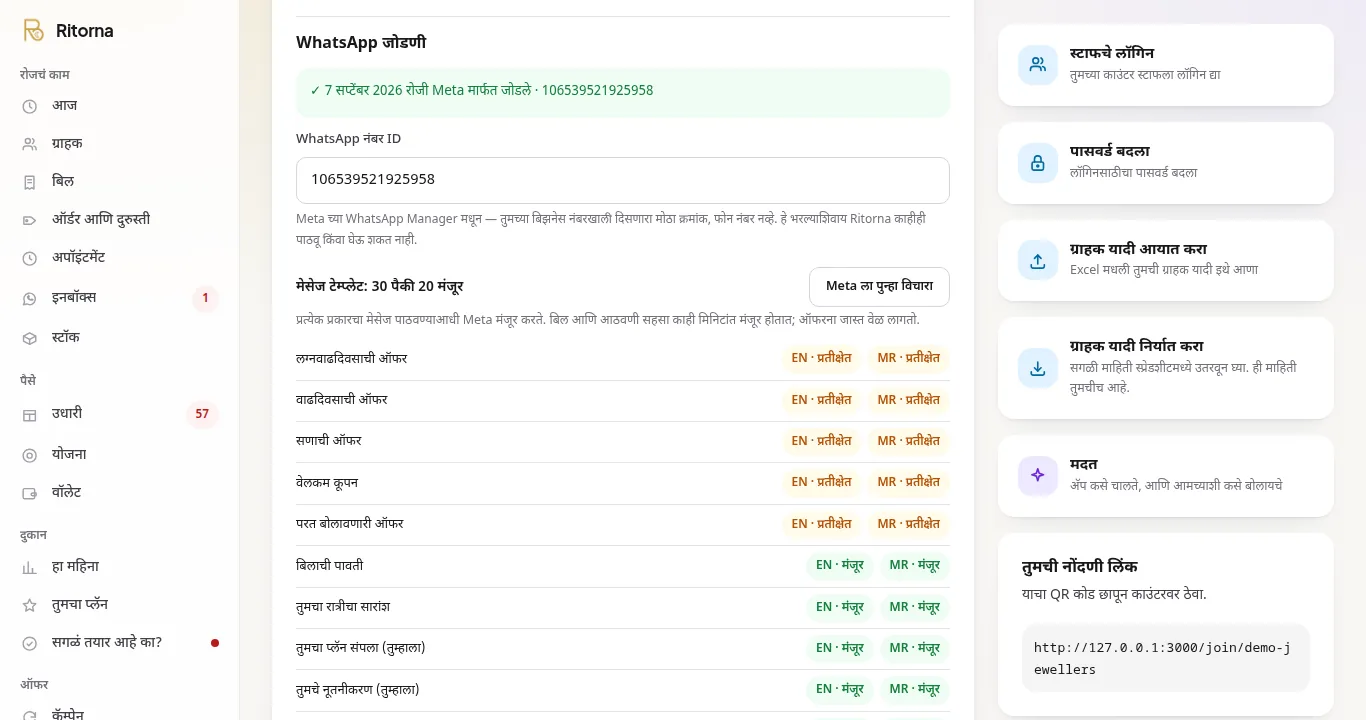
Task: Click पासवर्ड बदला lock icon
Action: point(1038,163)
